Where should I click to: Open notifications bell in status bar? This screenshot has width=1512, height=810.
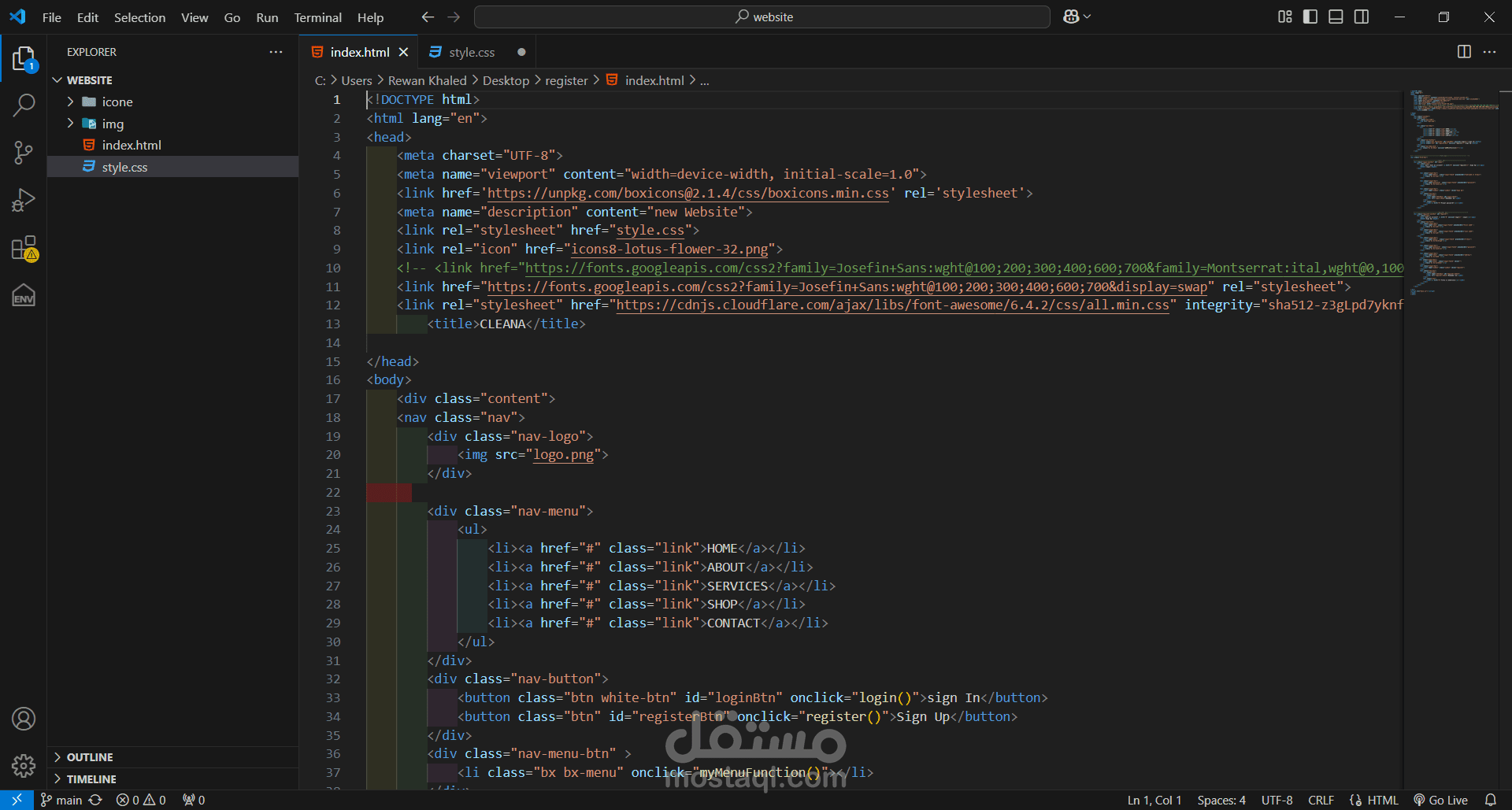1490,800
